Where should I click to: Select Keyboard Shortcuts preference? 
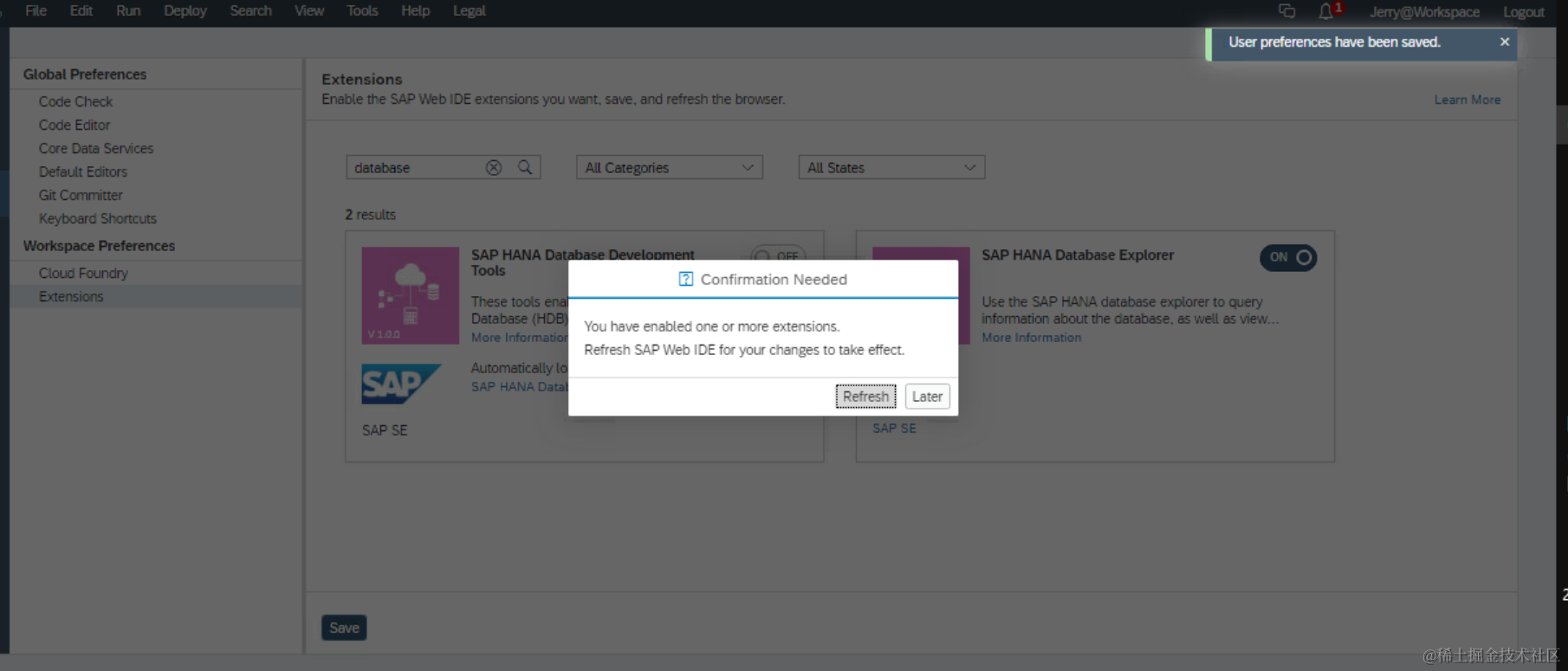pos(98,218)
